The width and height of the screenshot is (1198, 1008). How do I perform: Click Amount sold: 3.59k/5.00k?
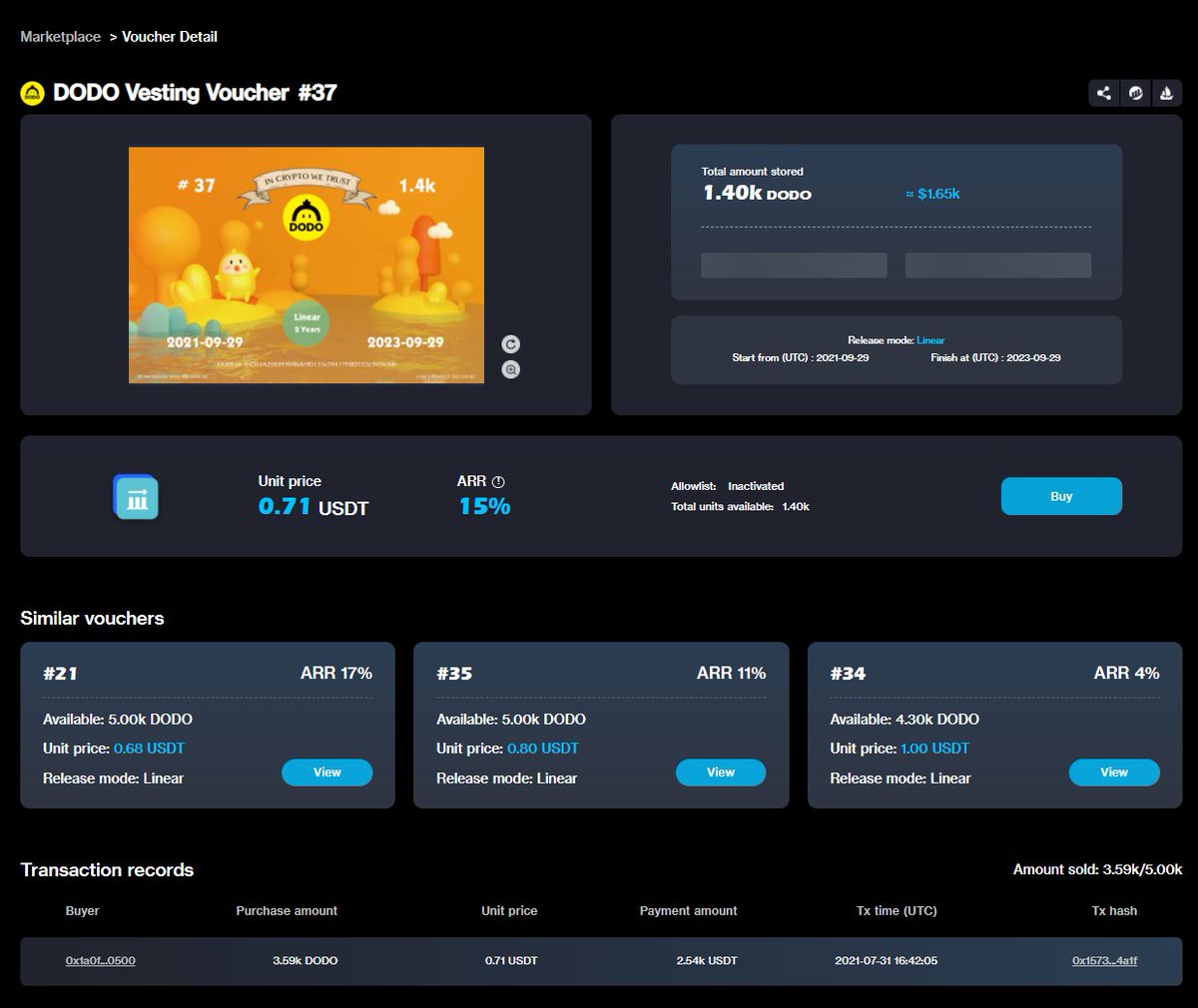point(1098,870)
